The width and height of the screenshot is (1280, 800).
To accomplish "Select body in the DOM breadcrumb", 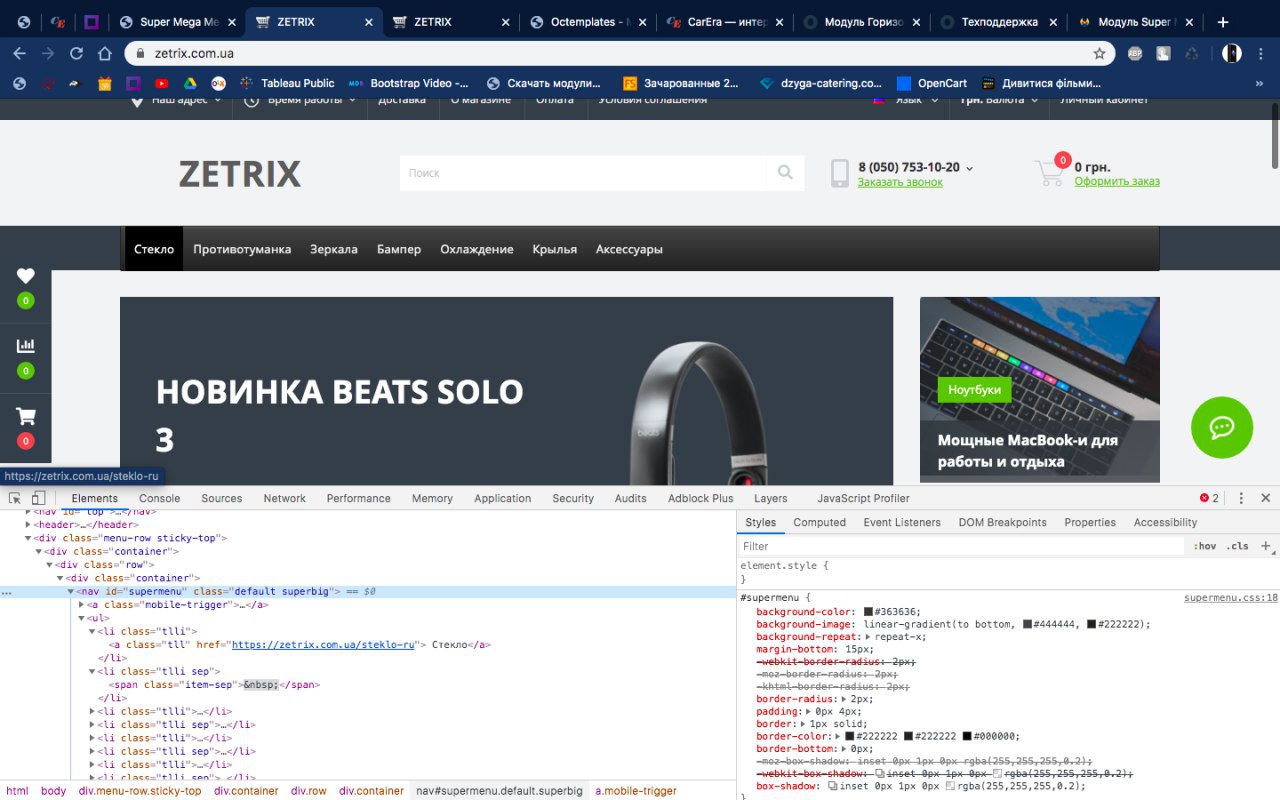I will click(53, 790).
